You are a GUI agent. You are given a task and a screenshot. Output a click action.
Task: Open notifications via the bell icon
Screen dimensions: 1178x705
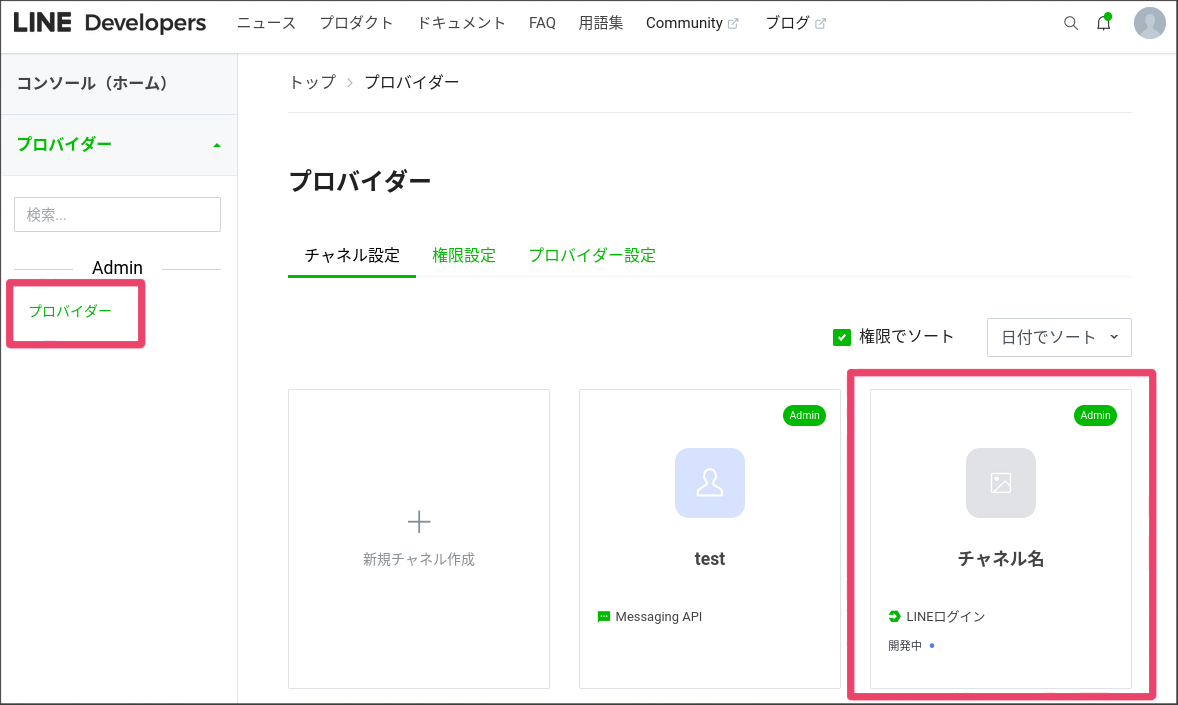pos(1103,22)
